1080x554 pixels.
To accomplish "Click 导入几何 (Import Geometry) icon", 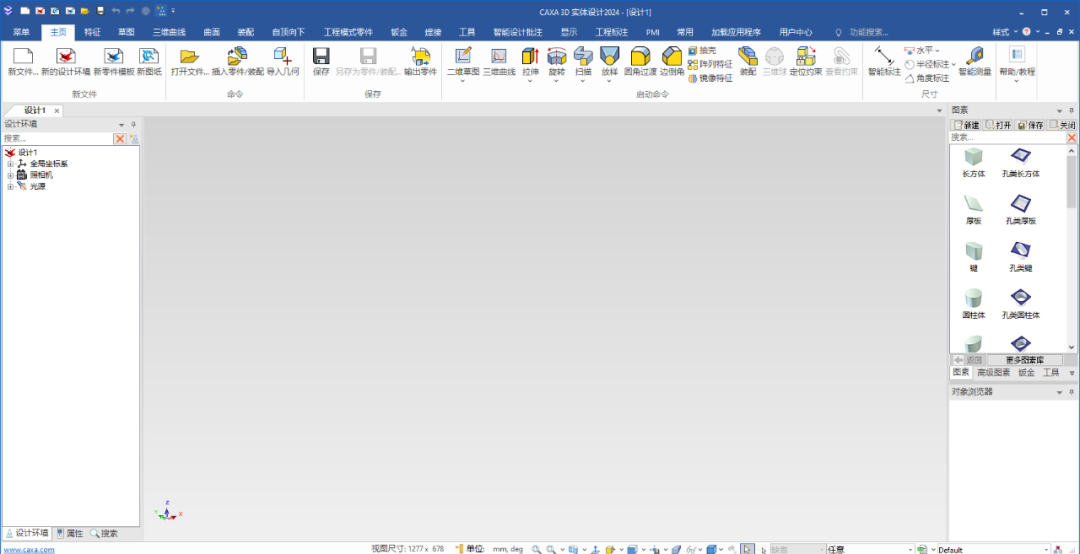I will (x=283, y=57).
